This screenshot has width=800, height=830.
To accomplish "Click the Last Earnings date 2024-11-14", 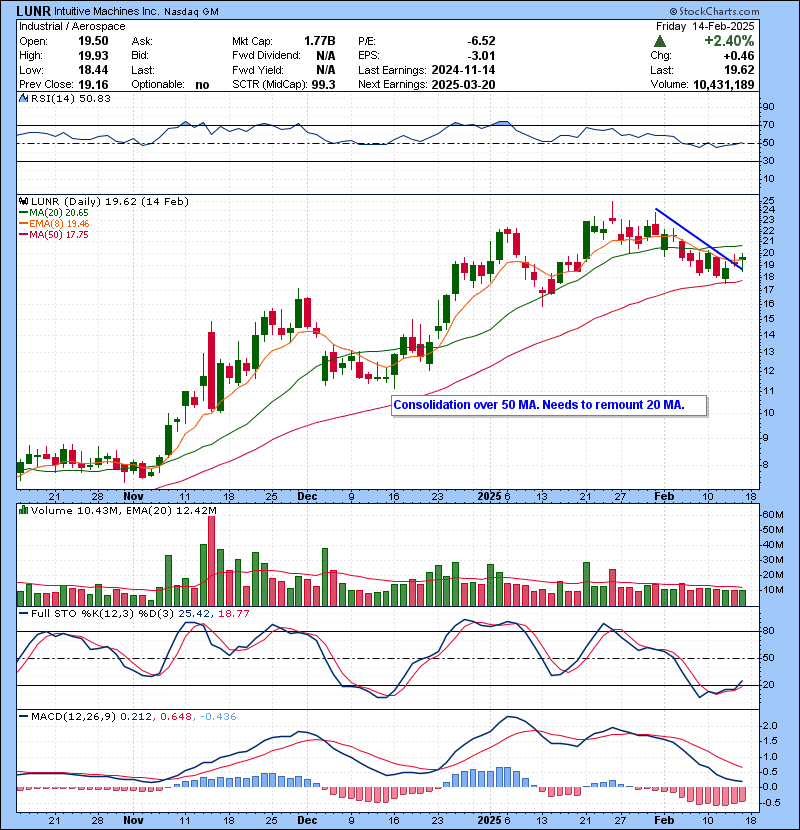I will (463, 70).
